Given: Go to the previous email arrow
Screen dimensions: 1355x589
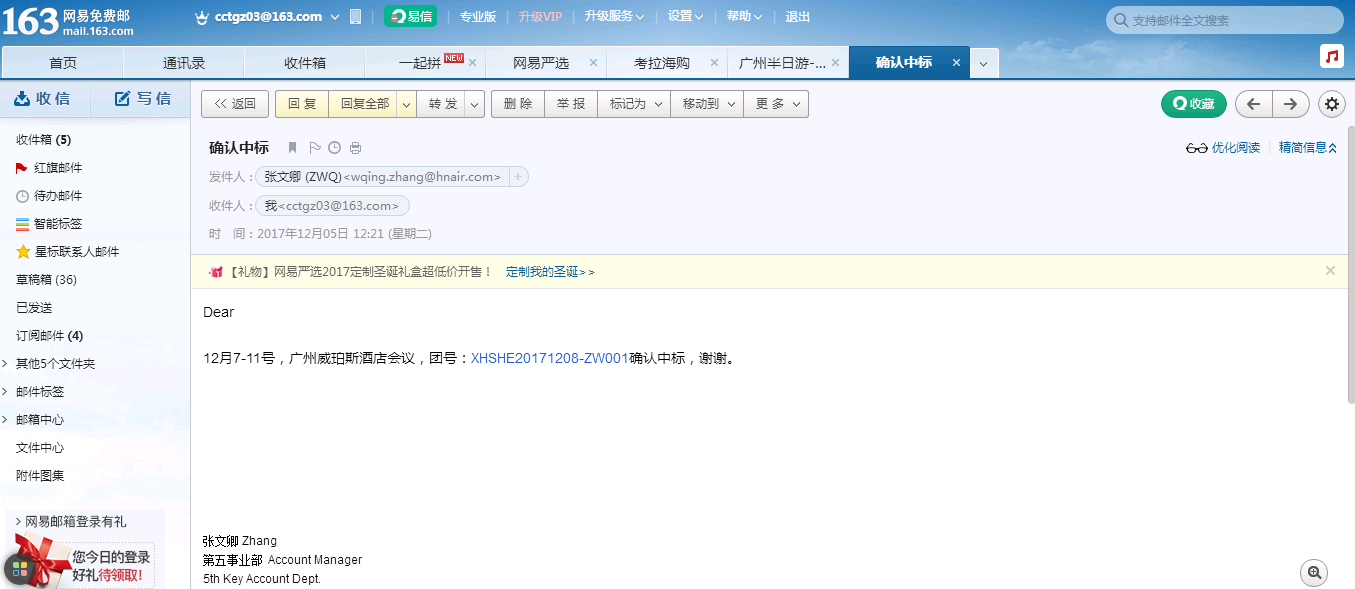Looking at the screenshot, I should (1253, 104).
